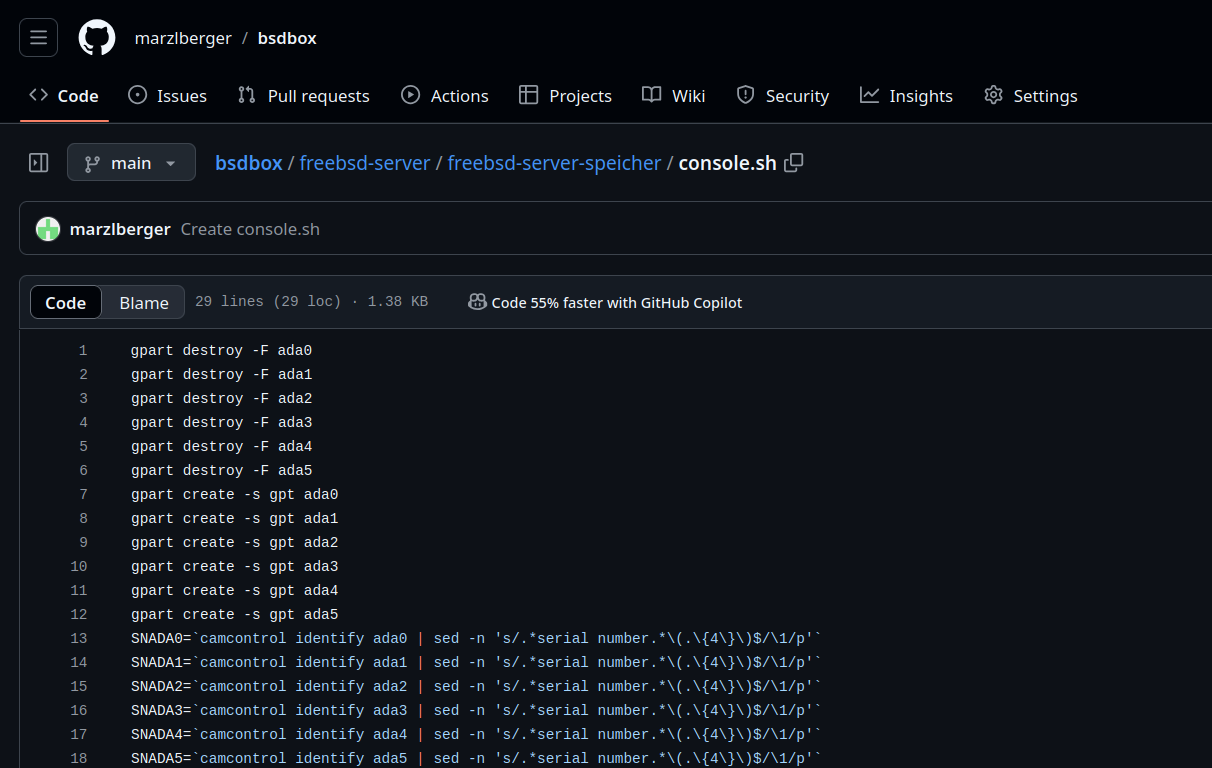This screenshot has height=768, width=1212.
Task: Navigate to freebsd-server folder in breadcrumb
Action: click(x=365, y=163)
